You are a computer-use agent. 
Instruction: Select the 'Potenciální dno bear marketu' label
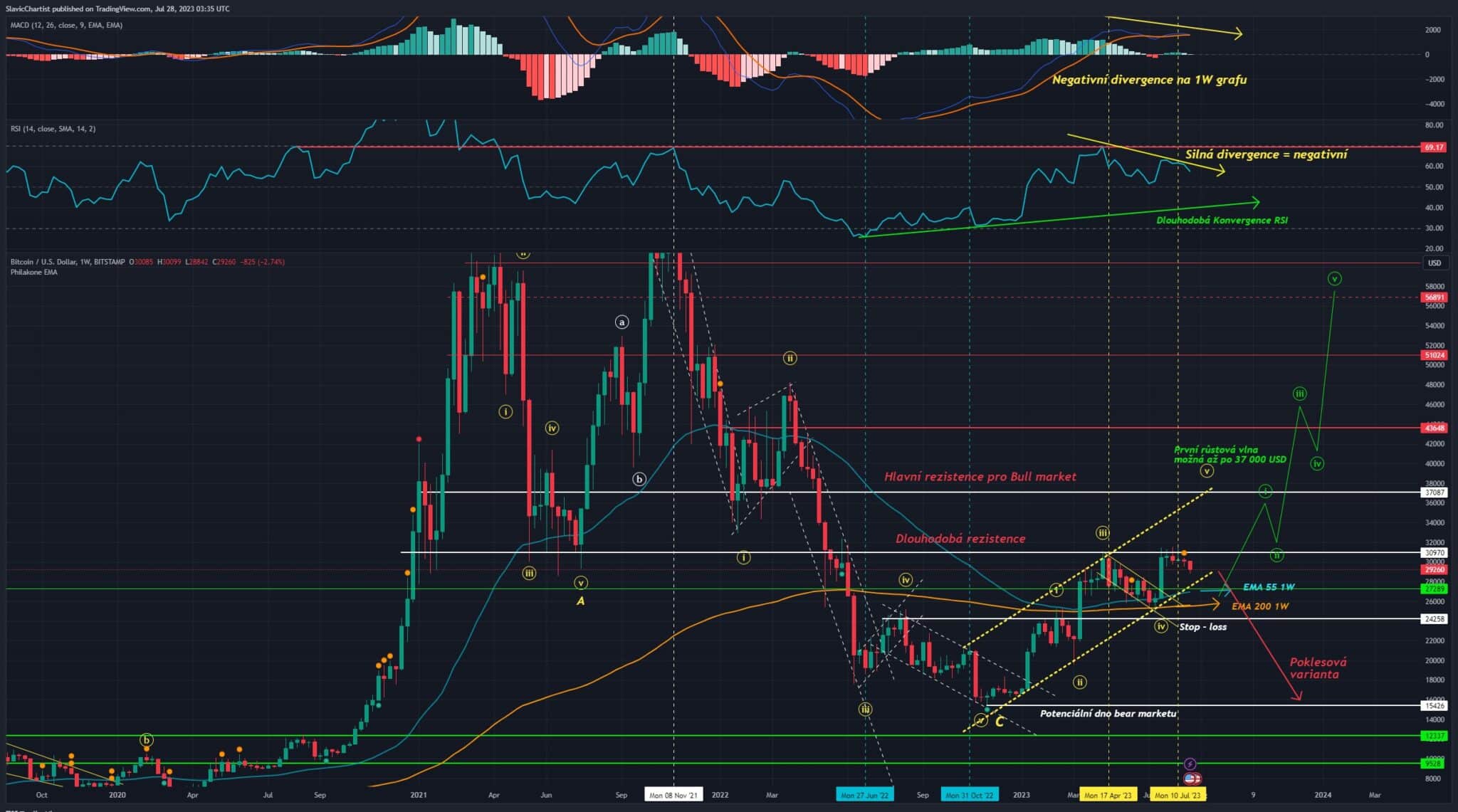(1108, 713)
